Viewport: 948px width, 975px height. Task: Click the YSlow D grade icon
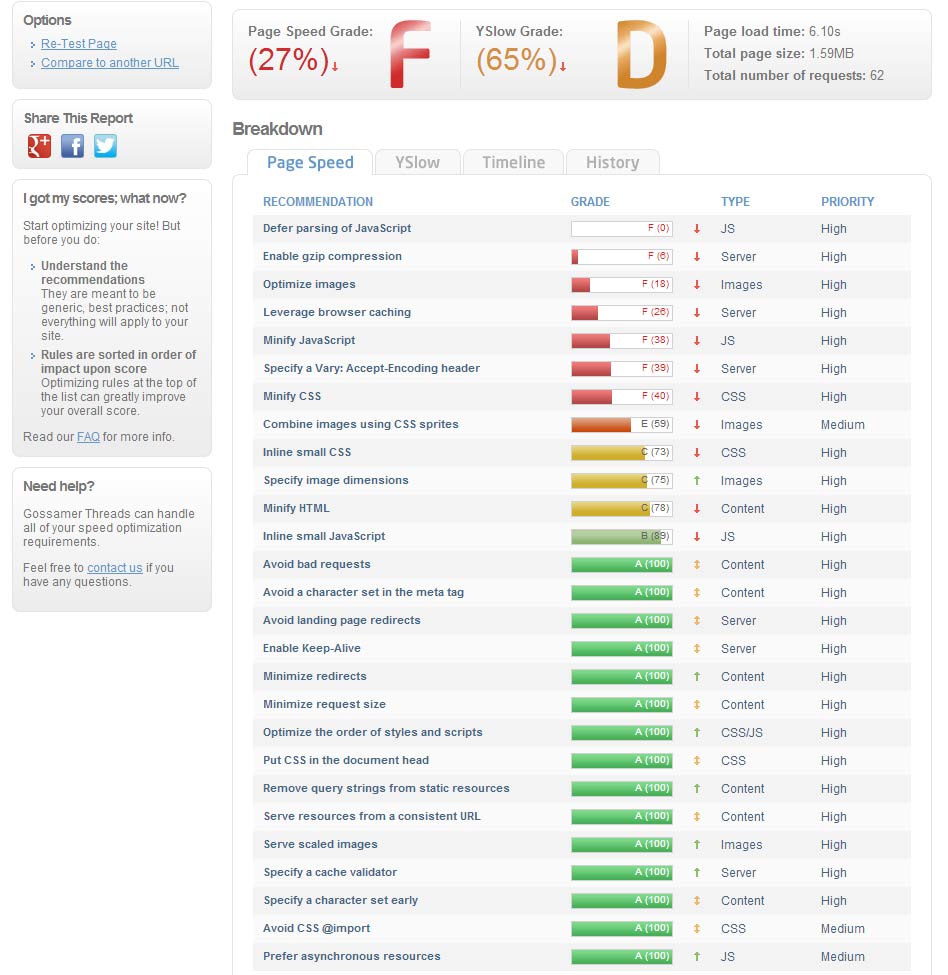(640, 55)
